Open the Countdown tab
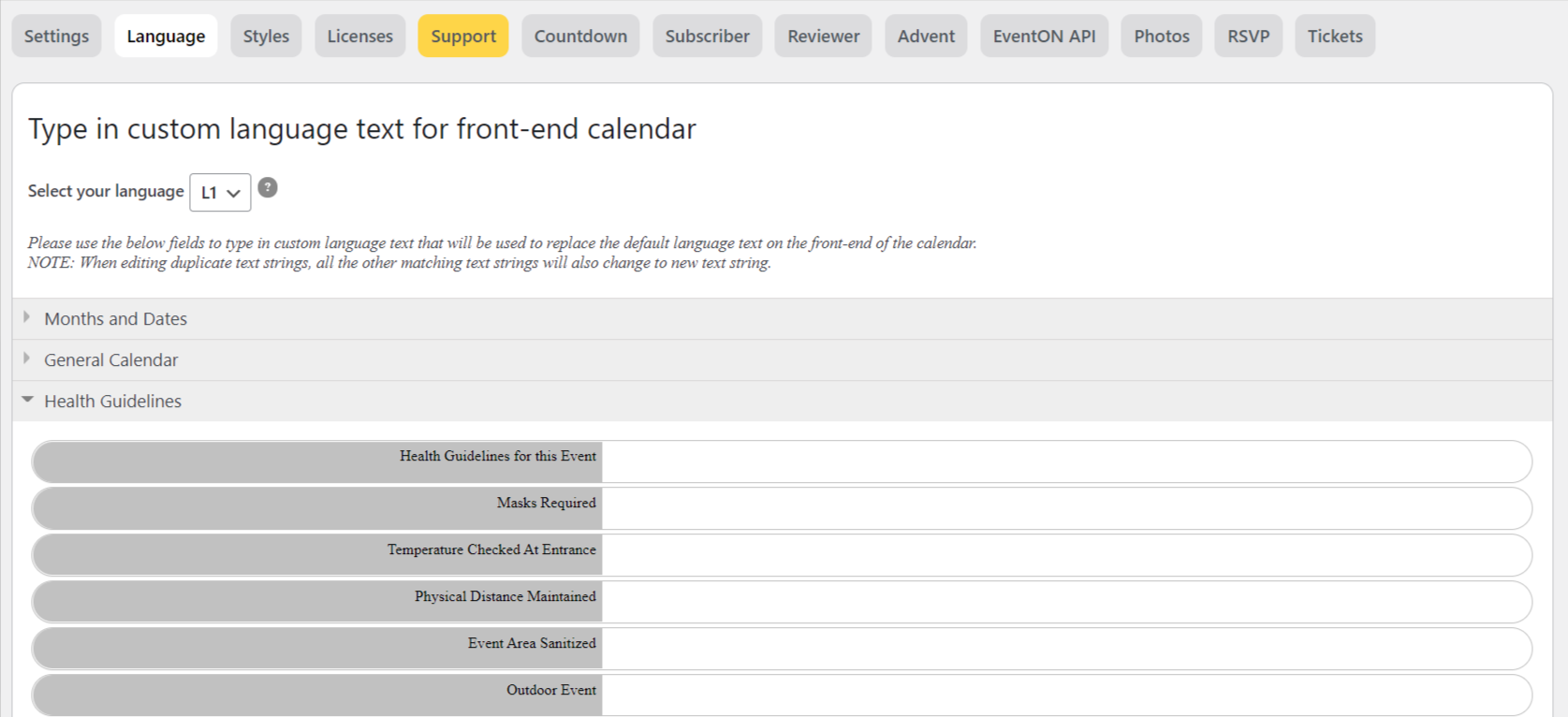 tap(580, 36)
